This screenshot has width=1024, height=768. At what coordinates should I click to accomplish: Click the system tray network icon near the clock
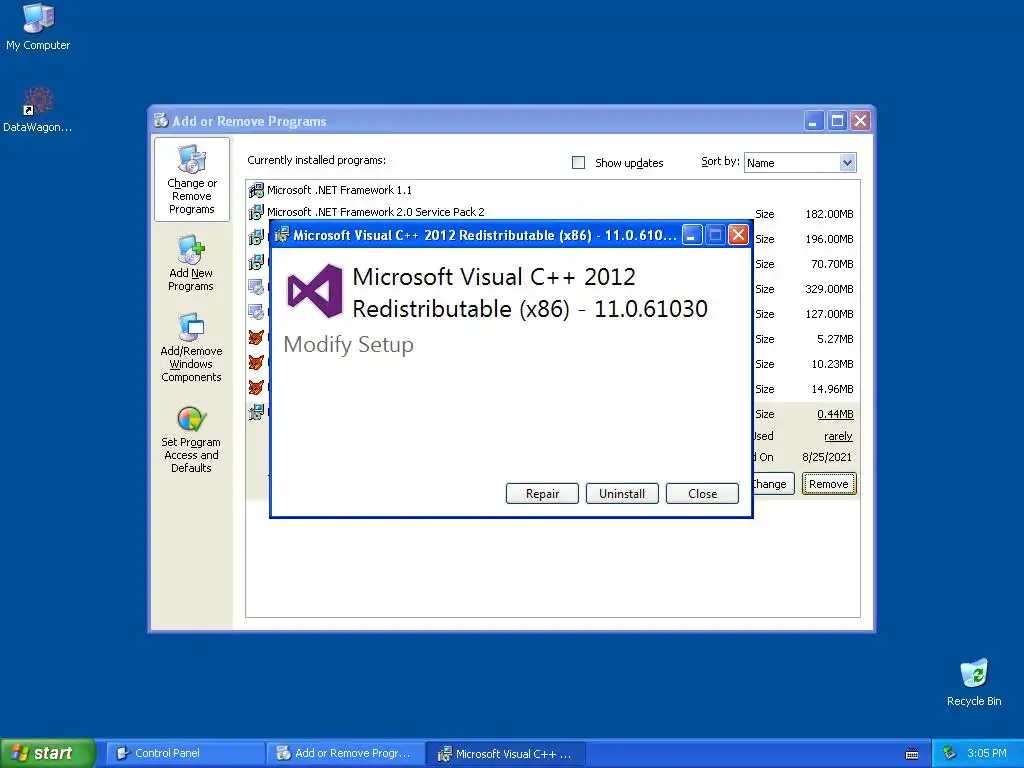coord(950,753)
